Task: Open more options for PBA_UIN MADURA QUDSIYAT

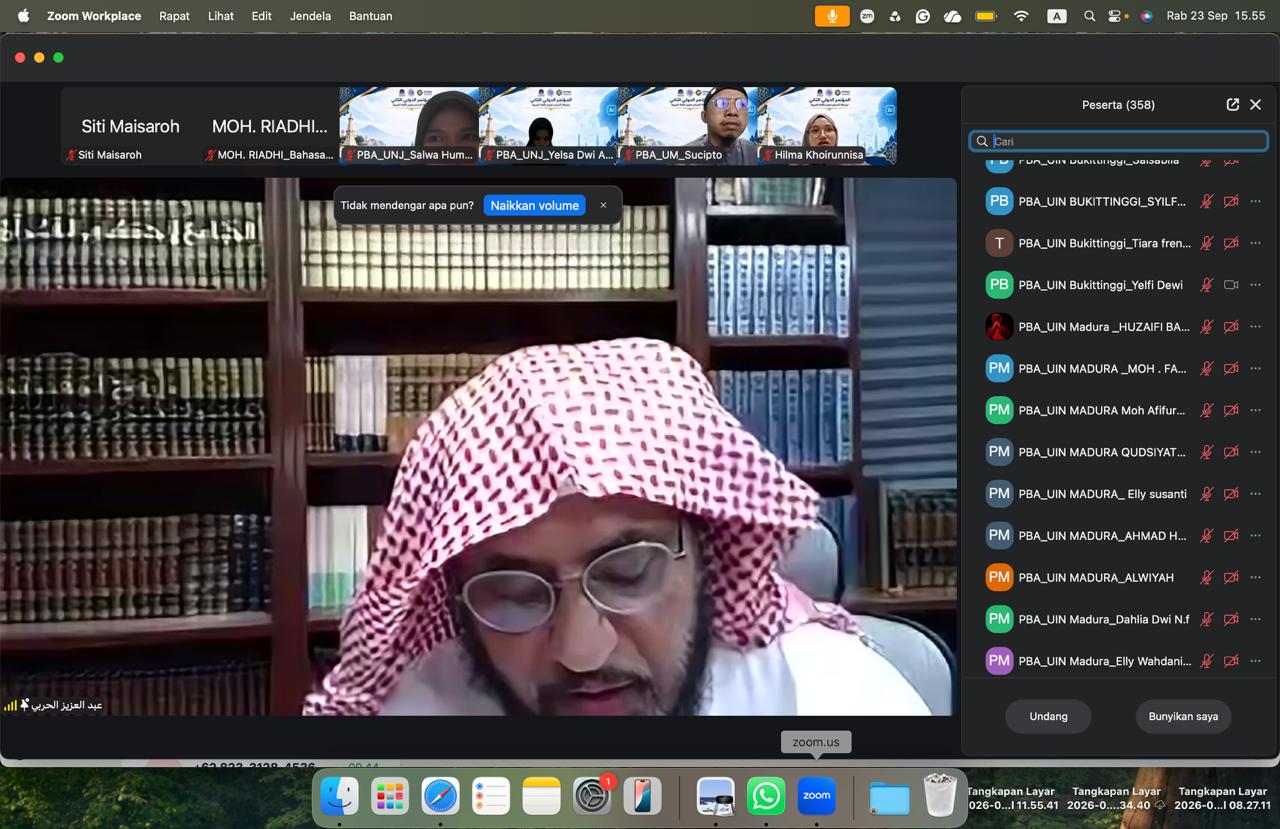Action: click(x=1256, y=452)
